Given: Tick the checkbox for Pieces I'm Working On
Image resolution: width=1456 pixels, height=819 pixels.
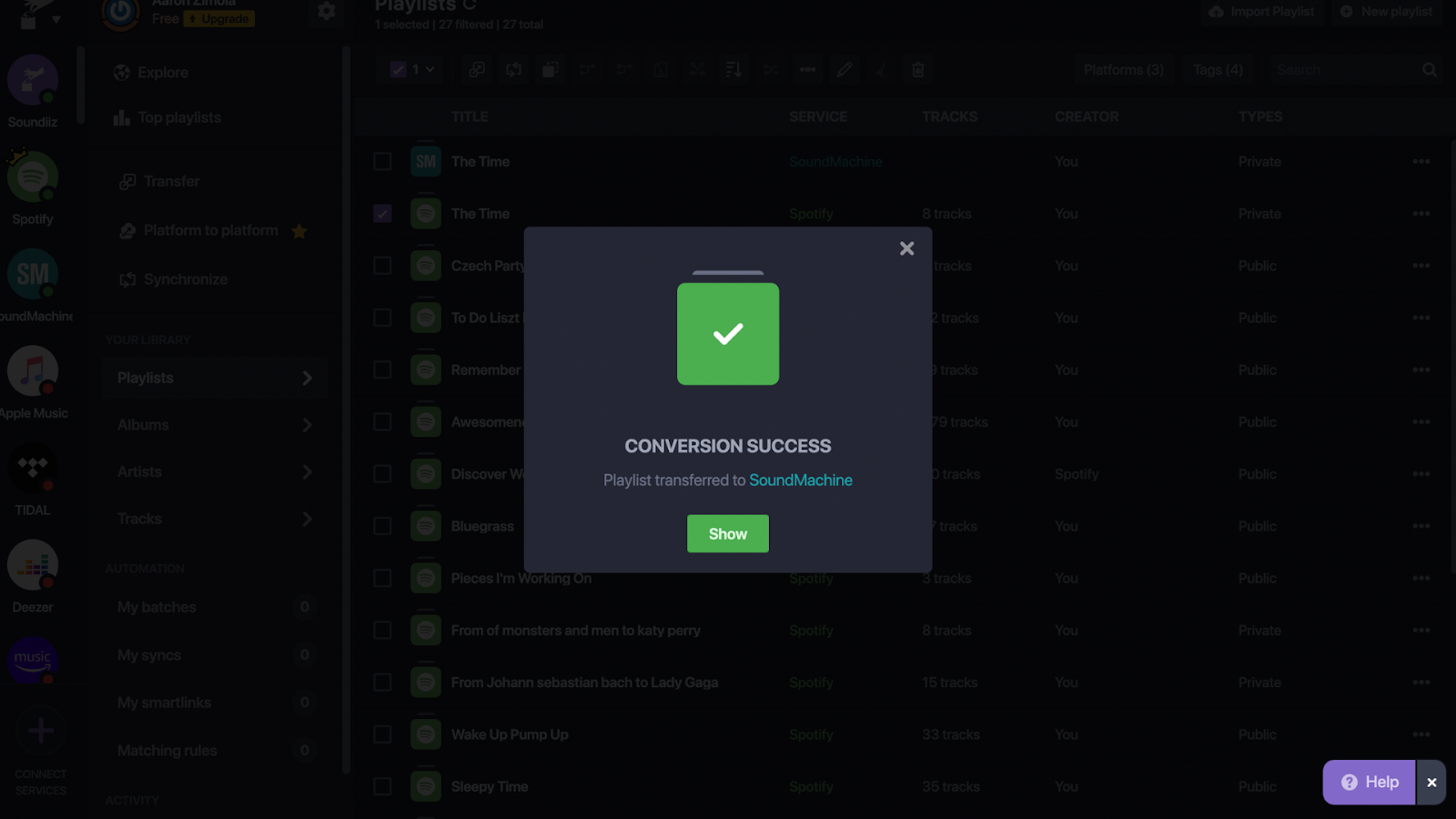Looking at the screenshot, I should (382, 578).
